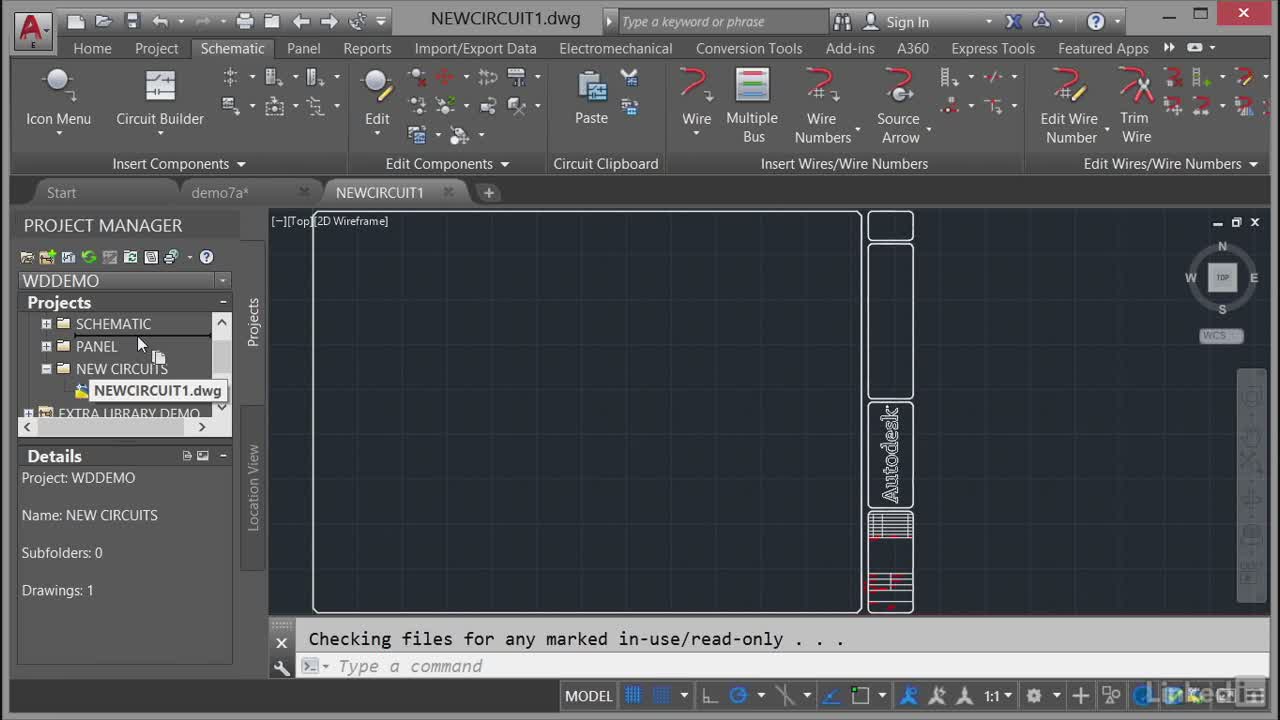Launch the Circuit Builder tool
The height and width of the screenshot is (720, 1280).
[160, 98]
